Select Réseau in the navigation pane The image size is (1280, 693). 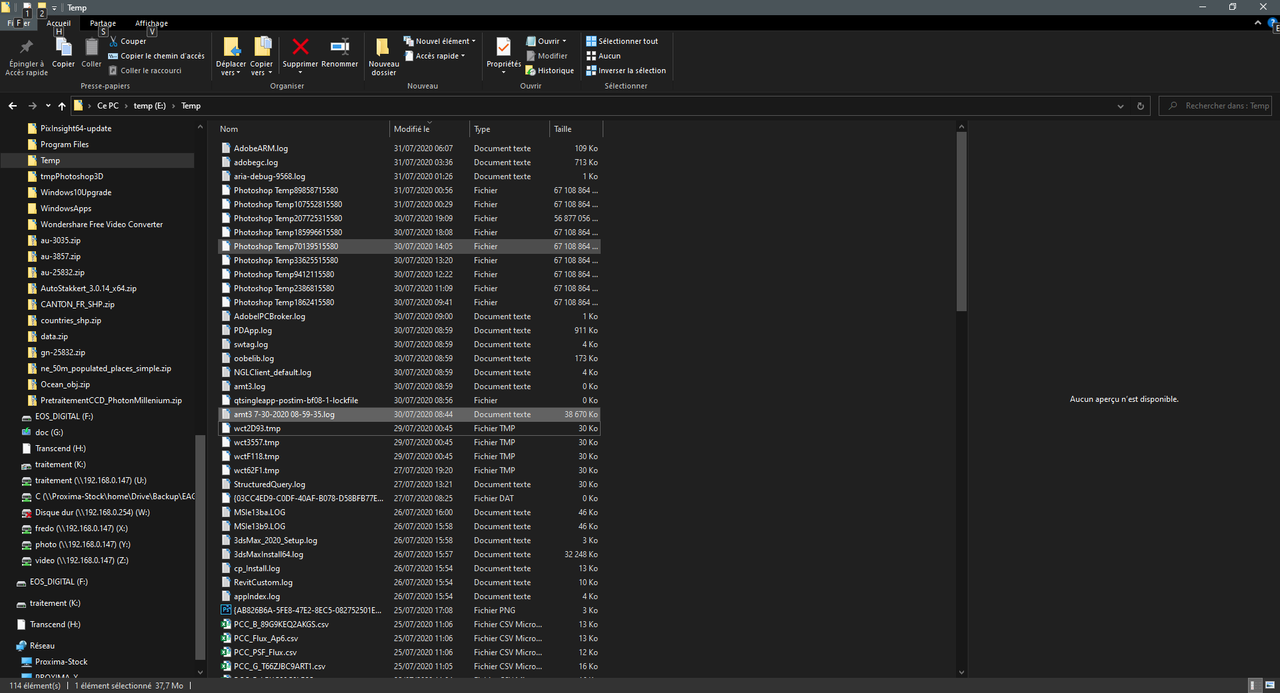[42, 646]
